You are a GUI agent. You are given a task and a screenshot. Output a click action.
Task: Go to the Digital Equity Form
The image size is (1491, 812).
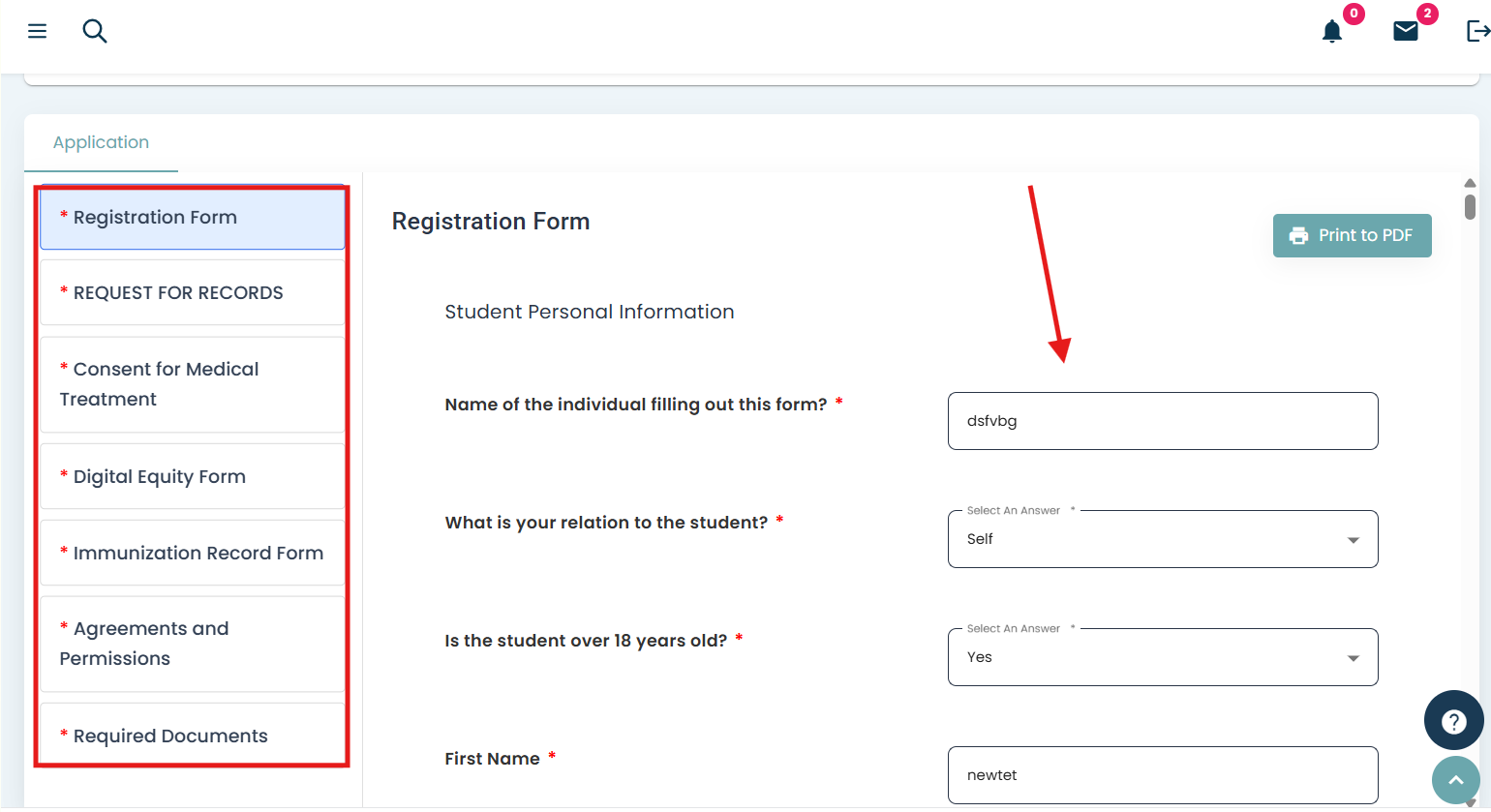click(x=192, y=476)
